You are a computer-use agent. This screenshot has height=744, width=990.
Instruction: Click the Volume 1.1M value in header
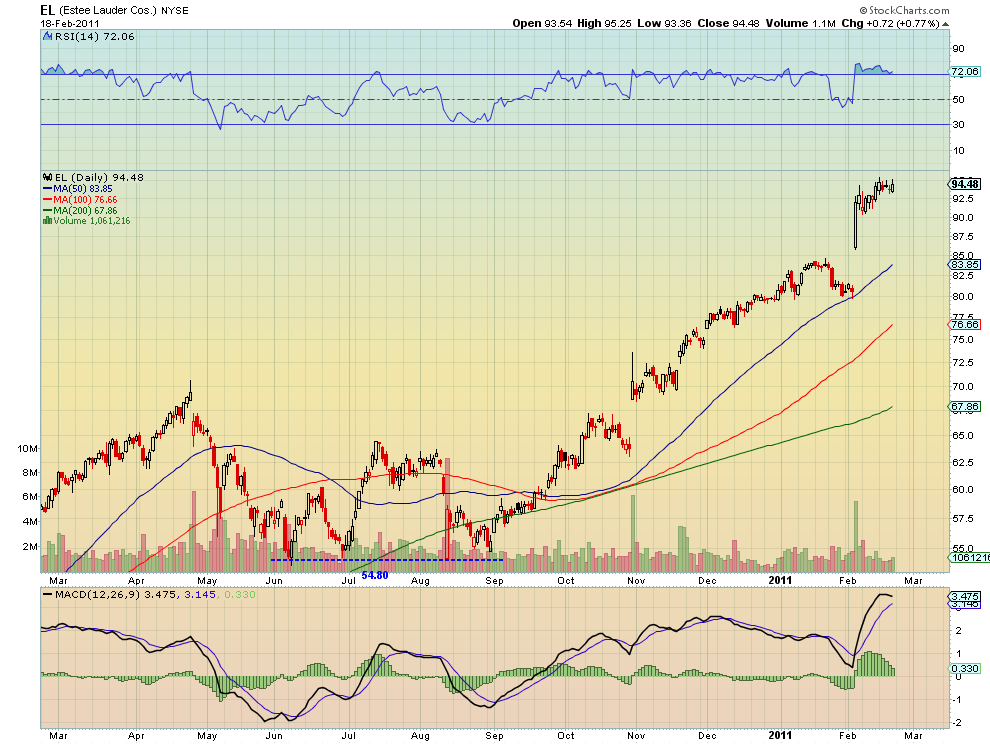[801, 23]
